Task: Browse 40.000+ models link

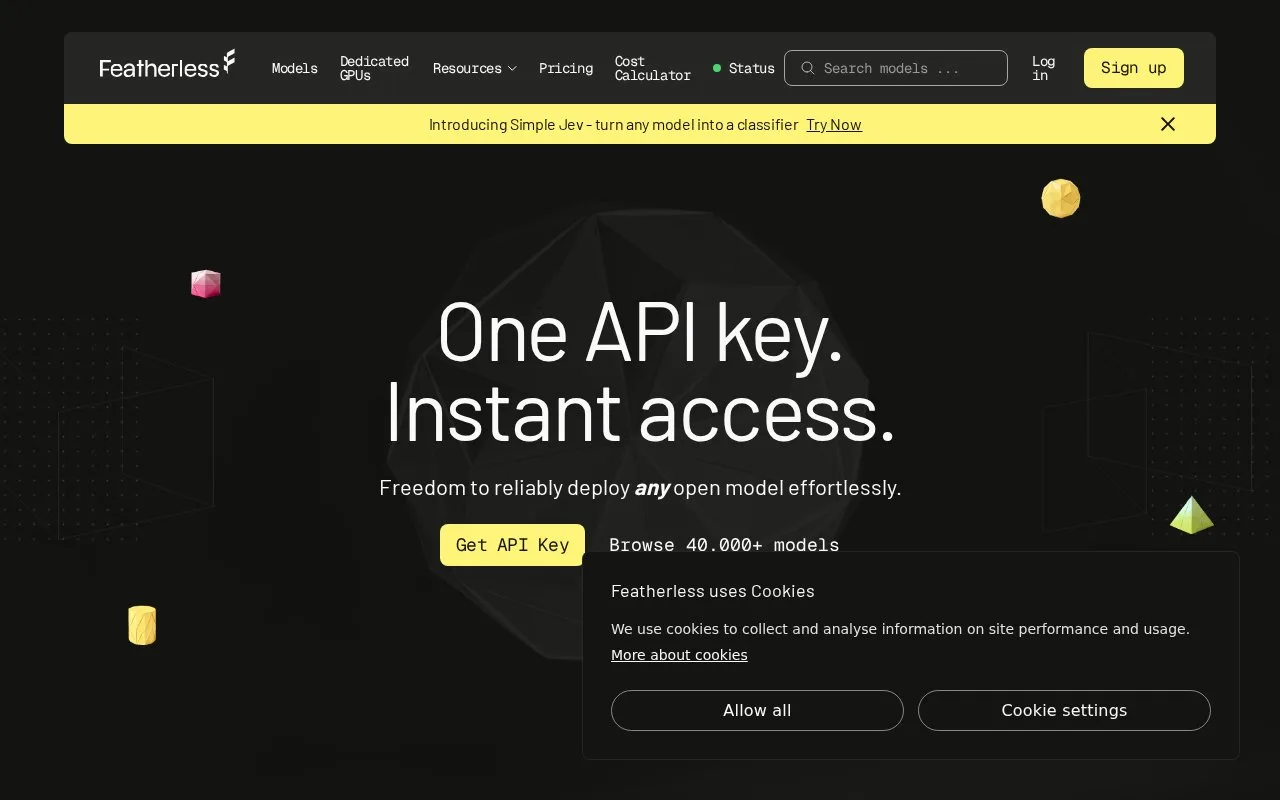Action: click(x=724, y=545)
